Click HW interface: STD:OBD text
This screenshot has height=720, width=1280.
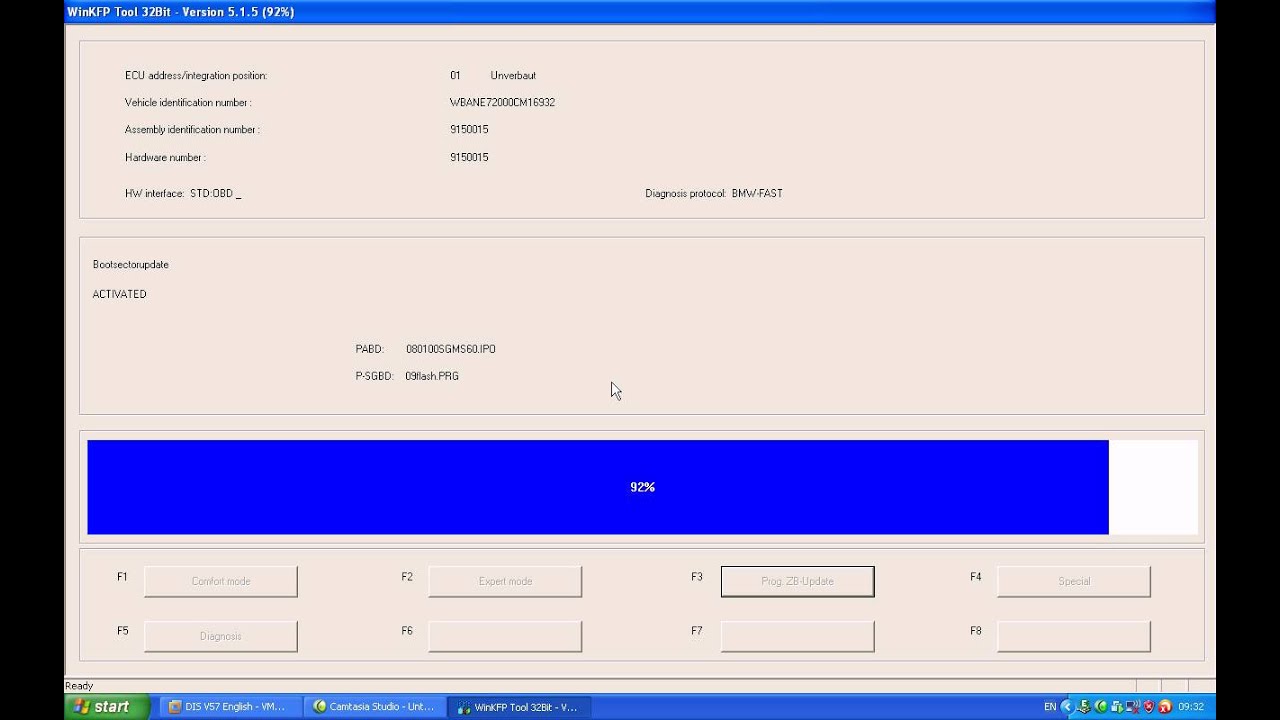[183, 193]
